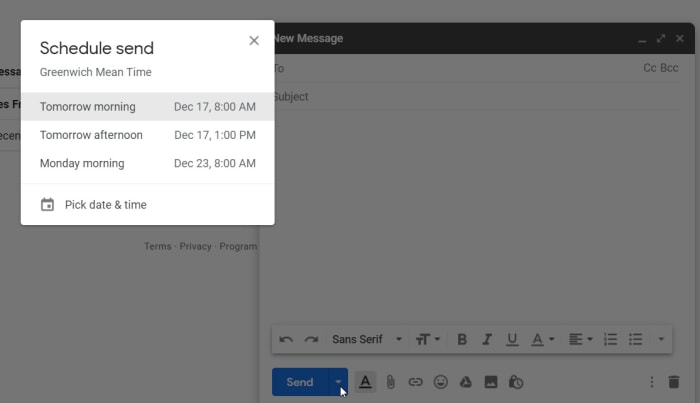Close the Schedule send dialog
Image resolution: width=700 pixels, height=403 pixels.
click(x=254, y=41)
